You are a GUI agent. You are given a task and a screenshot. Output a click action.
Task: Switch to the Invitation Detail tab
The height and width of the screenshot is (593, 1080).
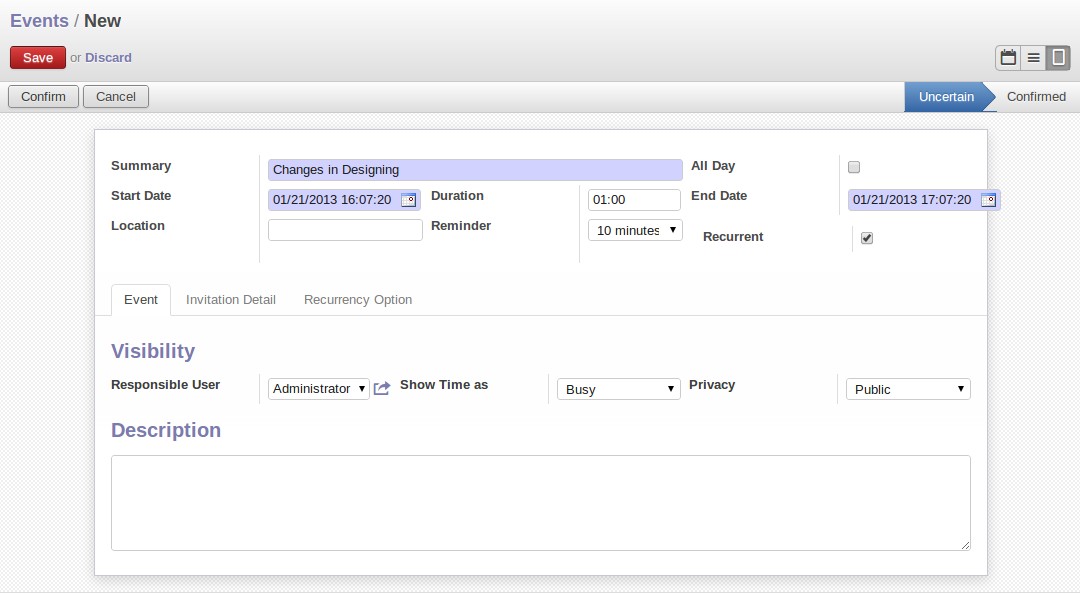231,300
